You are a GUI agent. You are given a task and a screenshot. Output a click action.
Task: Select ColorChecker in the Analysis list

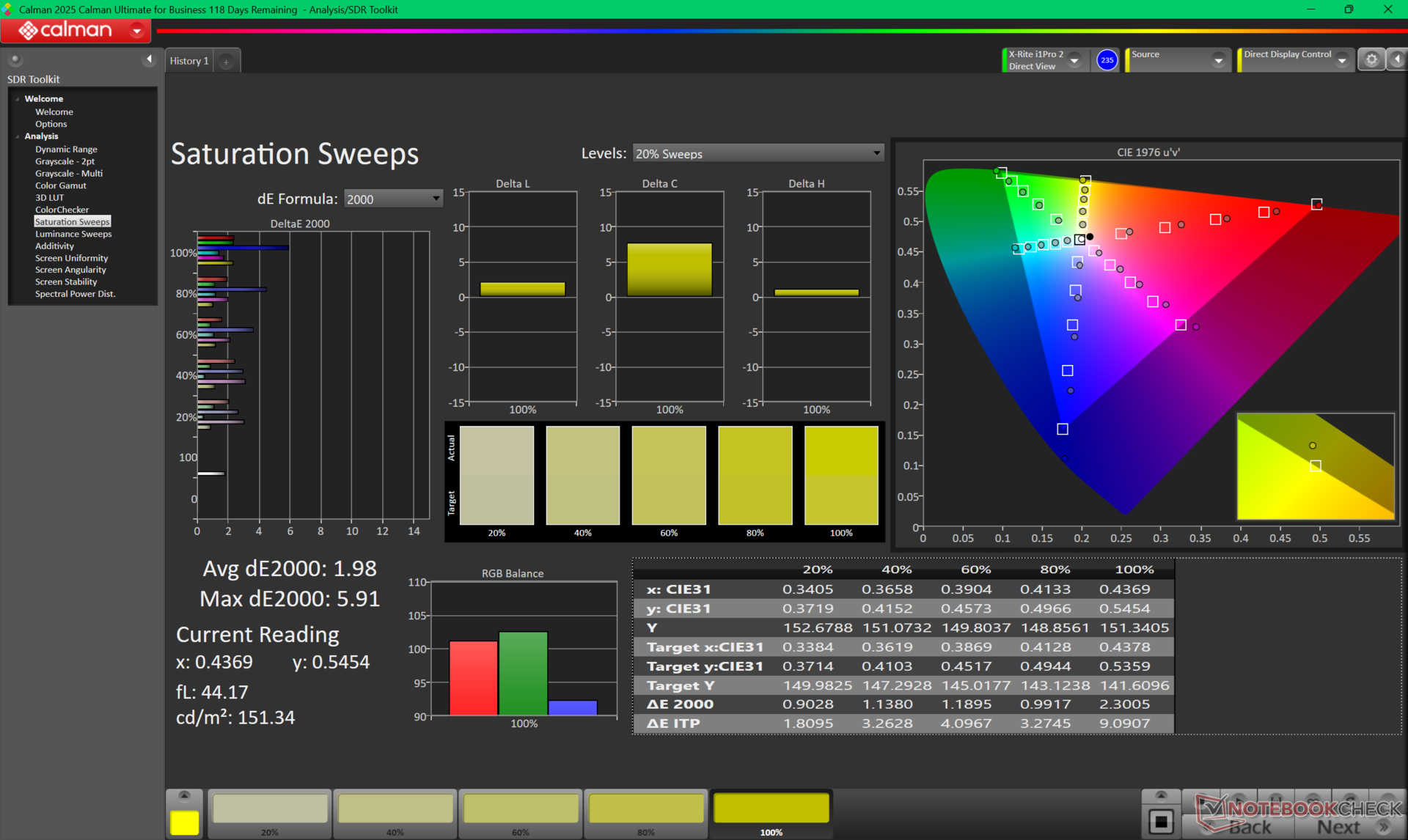click(62, 210)
